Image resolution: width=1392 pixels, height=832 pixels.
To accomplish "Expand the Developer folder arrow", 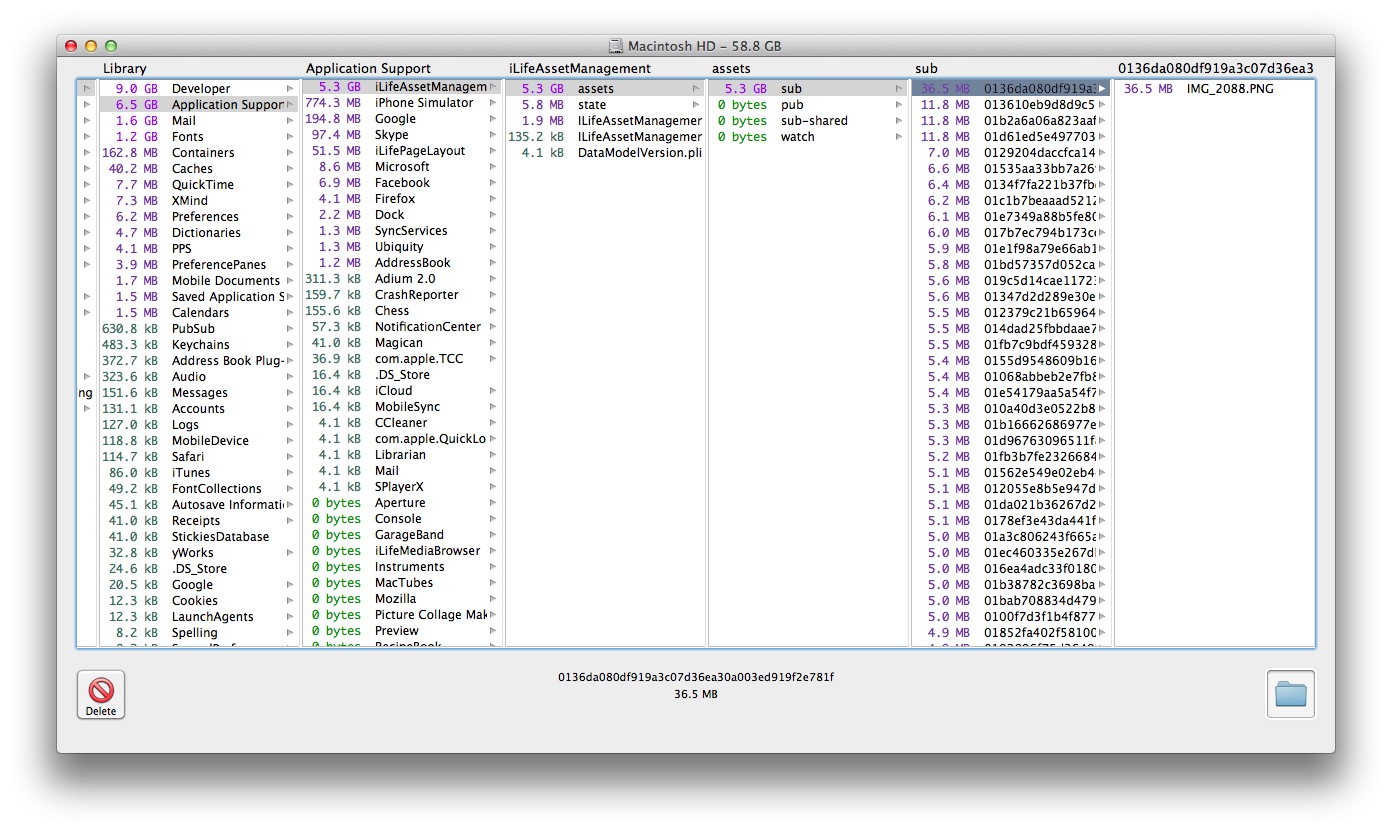I will tap(290, 89).
